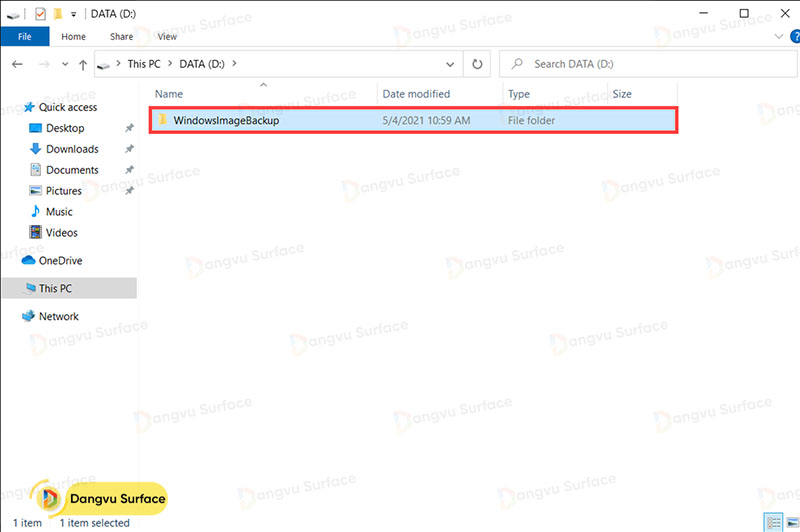Image resolution: width=800 pixels, height=532 pixels.
Task: Click the pin icon next to Pictures
Action: [130, 191]
